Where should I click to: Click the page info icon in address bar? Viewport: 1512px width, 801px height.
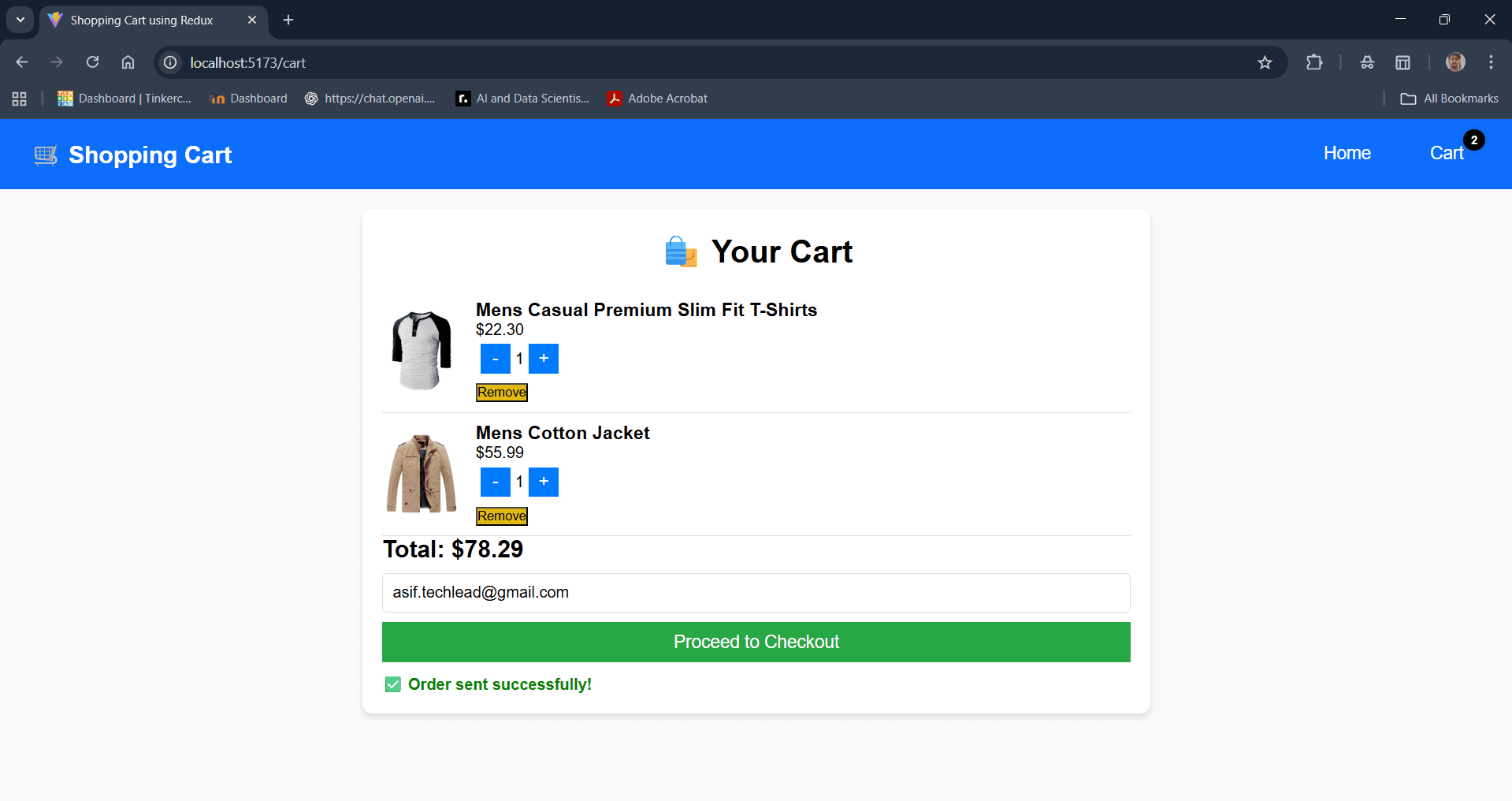pos(169,62)
